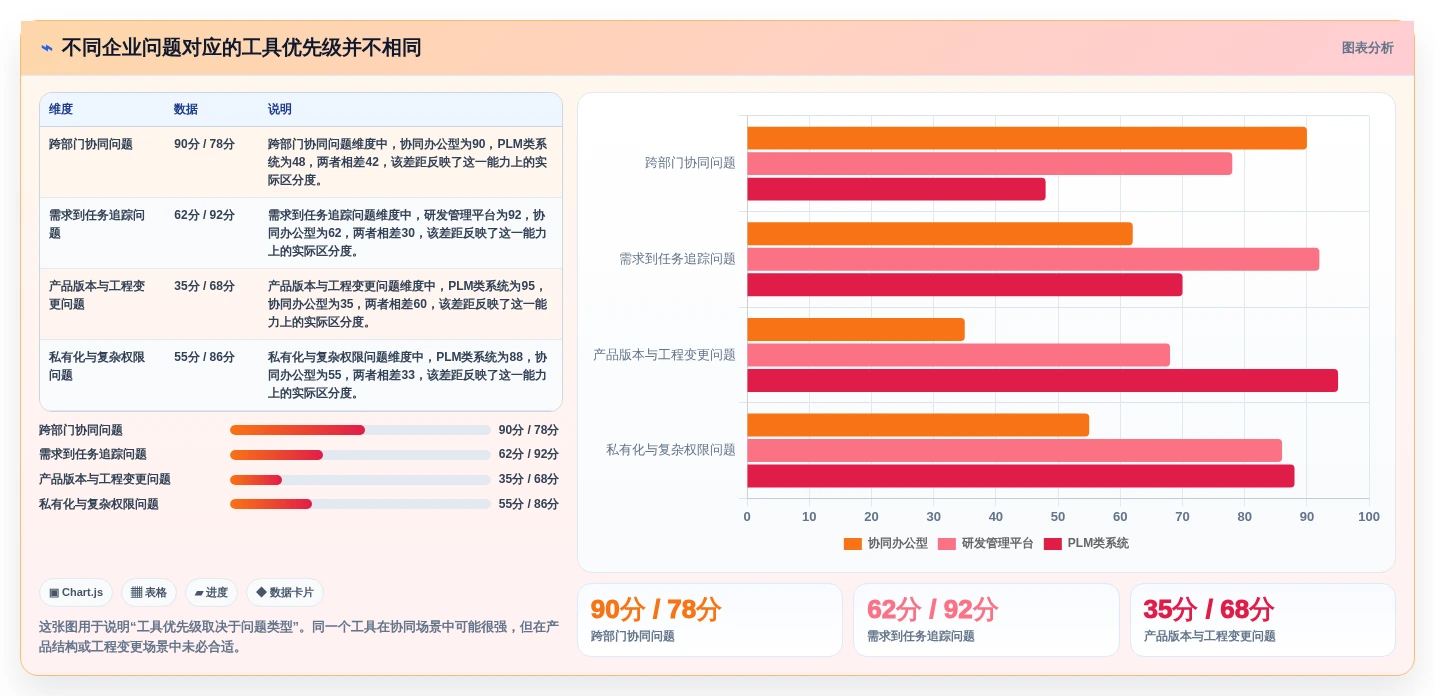Click the red bar for 产品版本与工程变更问题
The width and height of the screenshot is (1435, 696).
click(1042, 380)
